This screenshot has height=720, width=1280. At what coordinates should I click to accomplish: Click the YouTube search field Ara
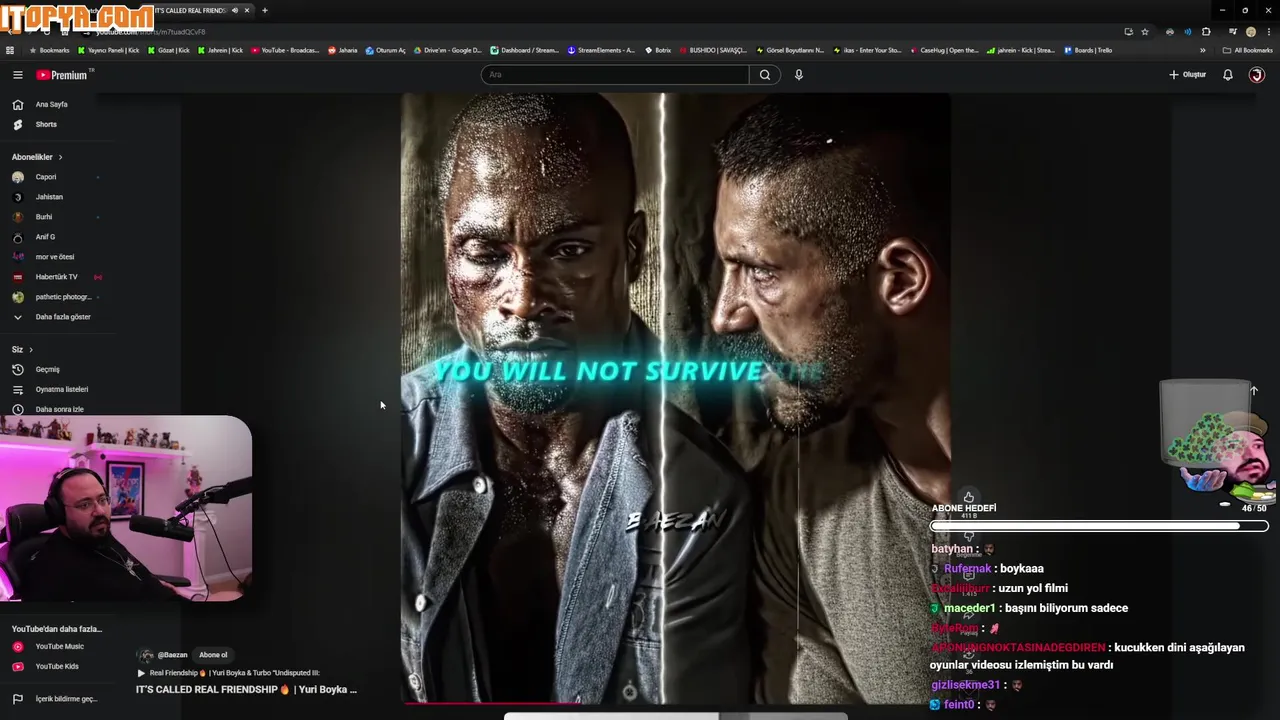614,75
